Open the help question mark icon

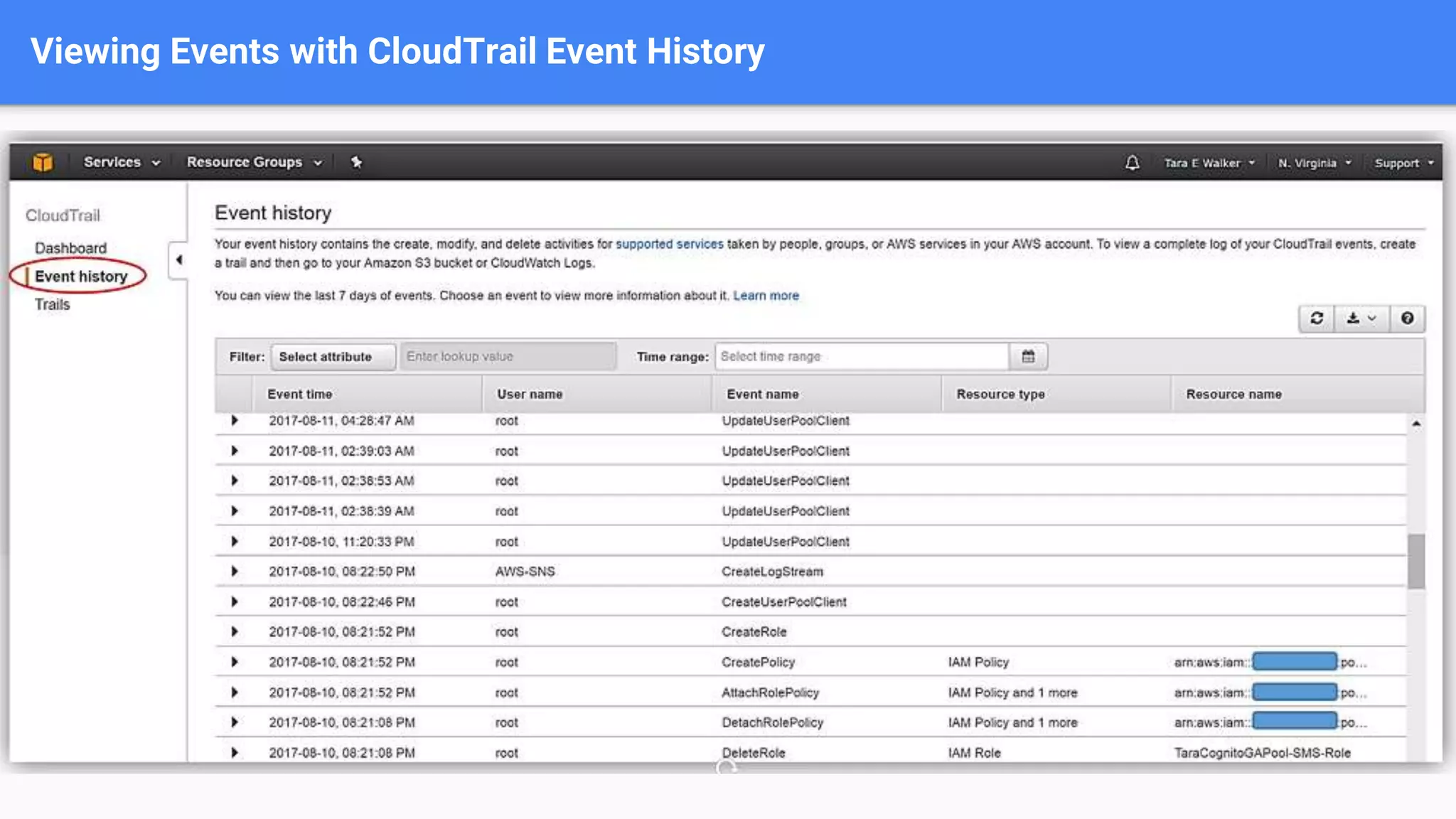coord(1407,318)
